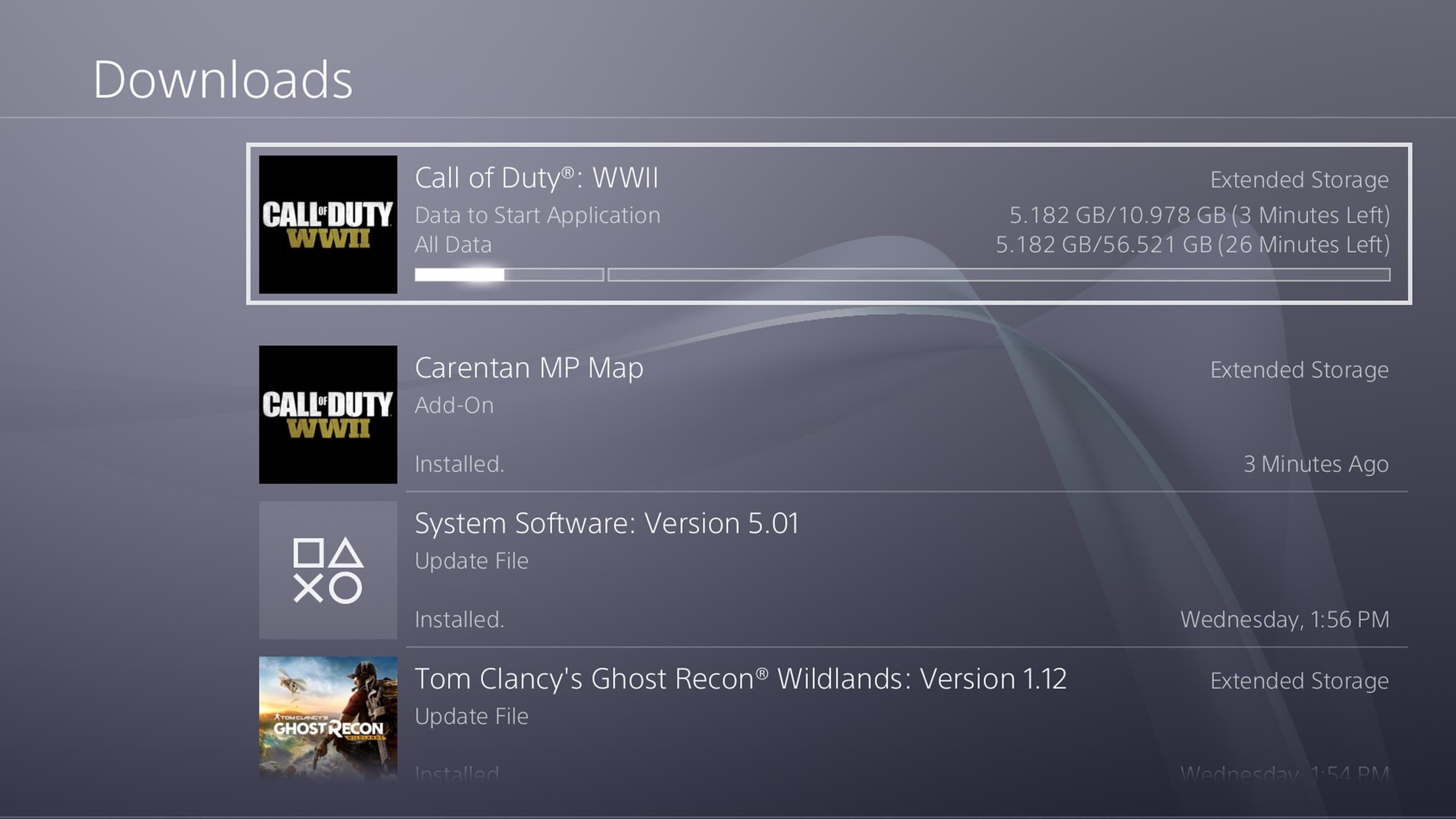Click Extended Storage label on Carentan MP Map
The height and width of the screenshot is (819, 1456).
tap(1299, 370)
